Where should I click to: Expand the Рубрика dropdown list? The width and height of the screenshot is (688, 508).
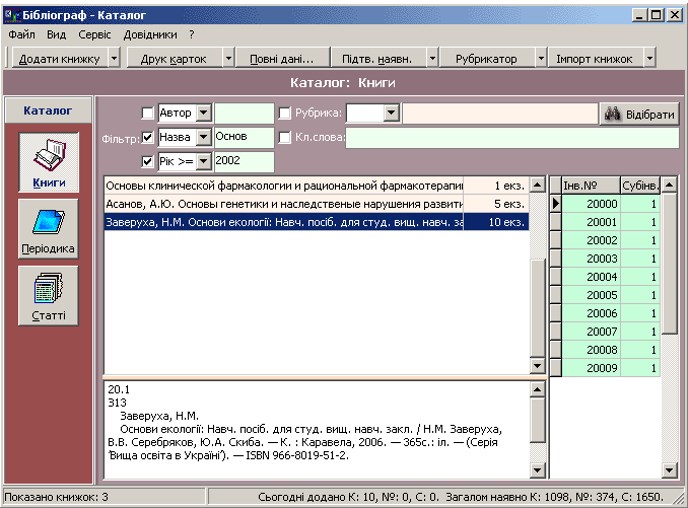pos(391,114)
